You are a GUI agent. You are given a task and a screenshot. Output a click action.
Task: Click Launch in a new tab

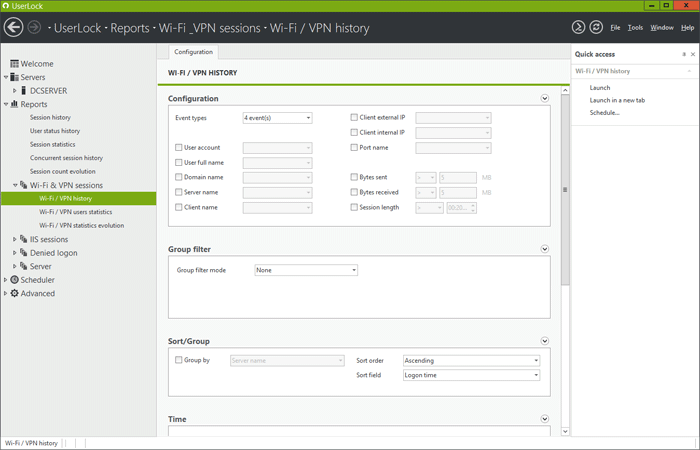click(617, 100)
